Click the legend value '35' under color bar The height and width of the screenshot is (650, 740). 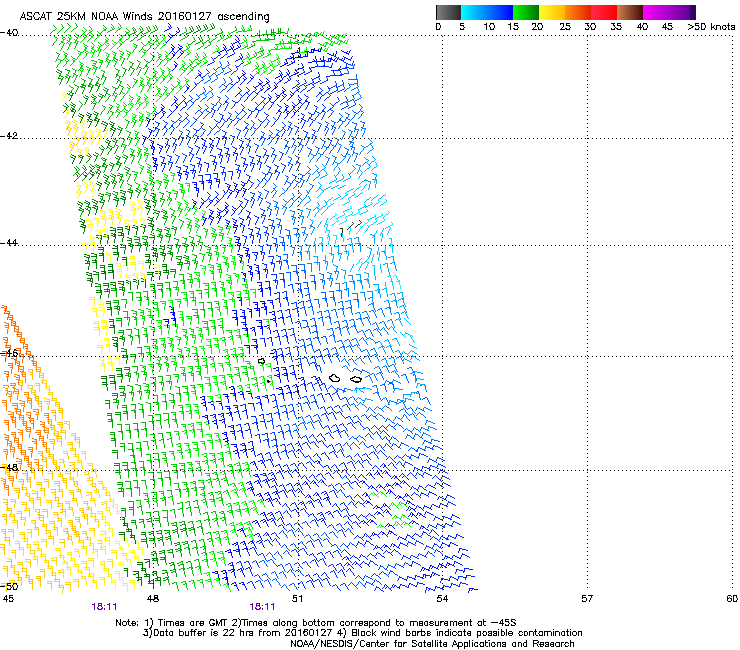[x=616, y=27]
